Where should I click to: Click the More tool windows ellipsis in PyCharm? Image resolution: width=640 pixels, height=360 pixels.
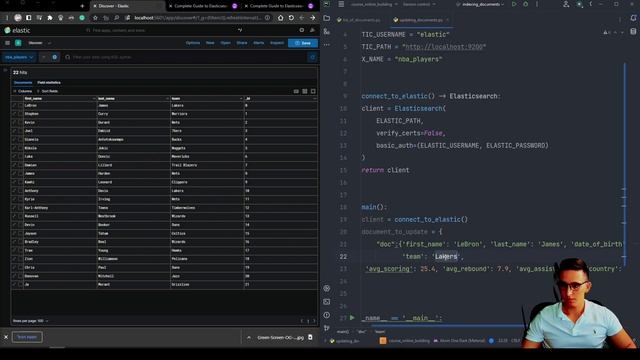coord(327,44)
